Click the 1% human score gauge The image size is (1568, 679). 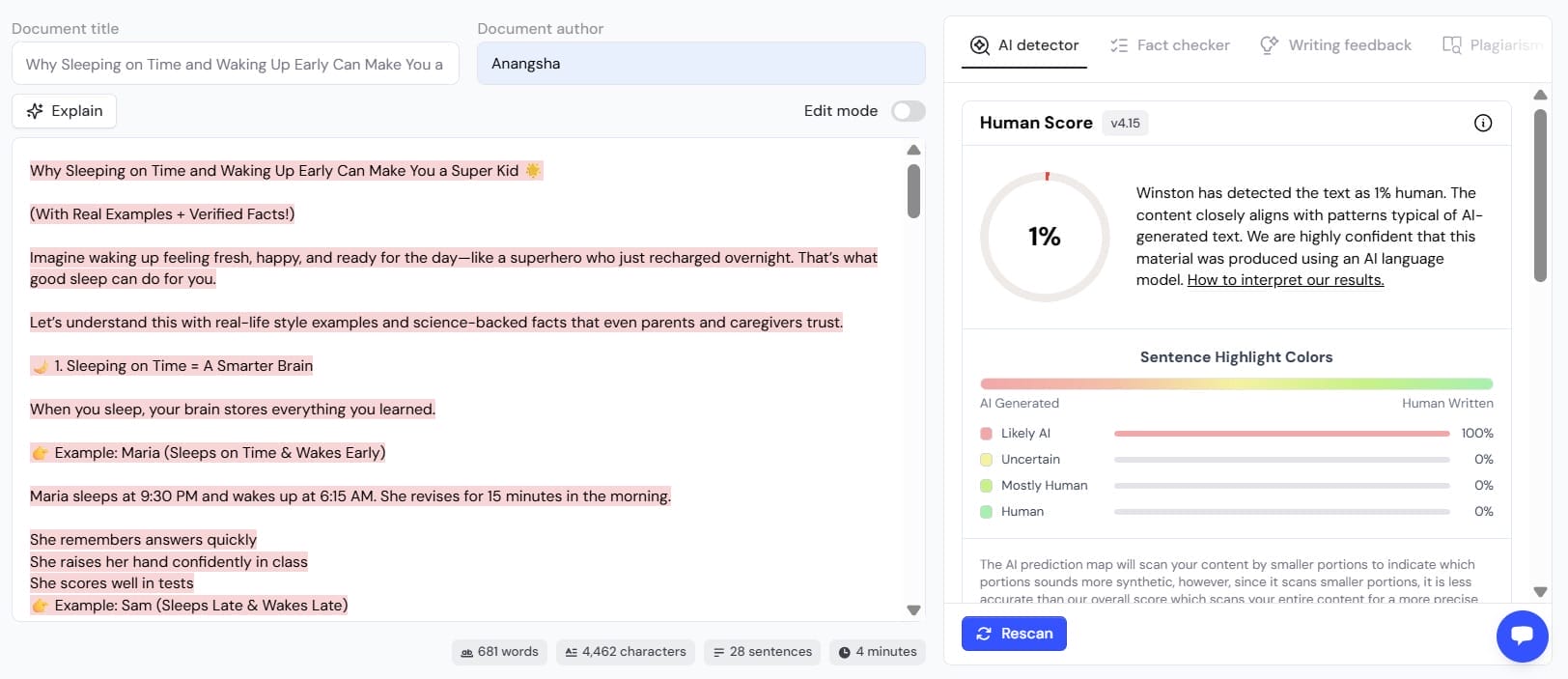tap(1045, 237)
